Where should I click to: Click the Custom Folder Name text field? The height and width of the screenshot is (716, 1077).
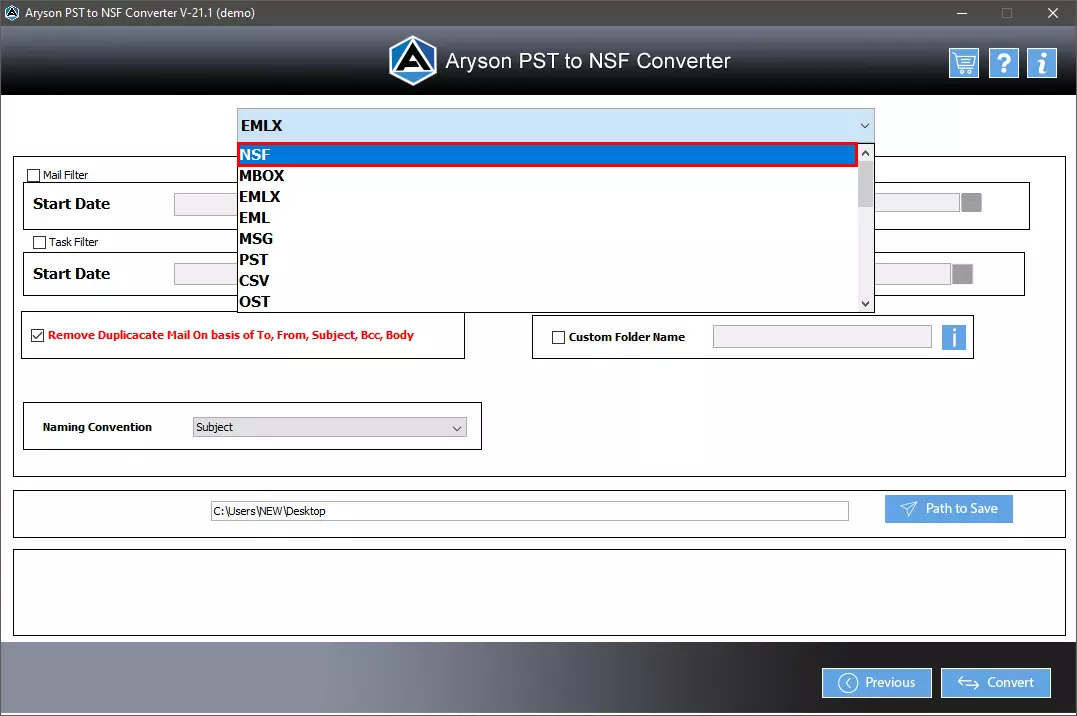pyautogui.click(x=822, y=337)
